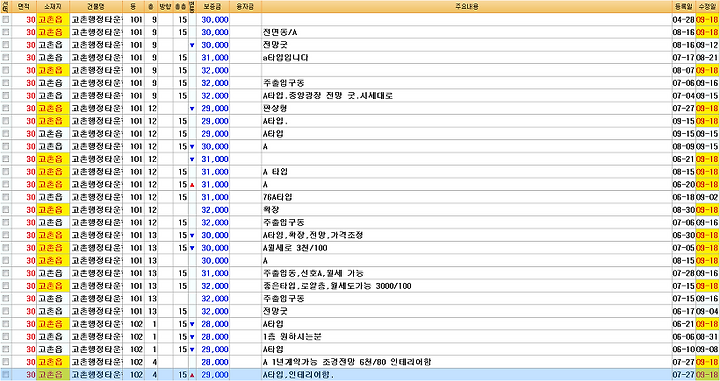Click the 102 building number in the 1층 원하시는분 row

[x=136, y=337]
